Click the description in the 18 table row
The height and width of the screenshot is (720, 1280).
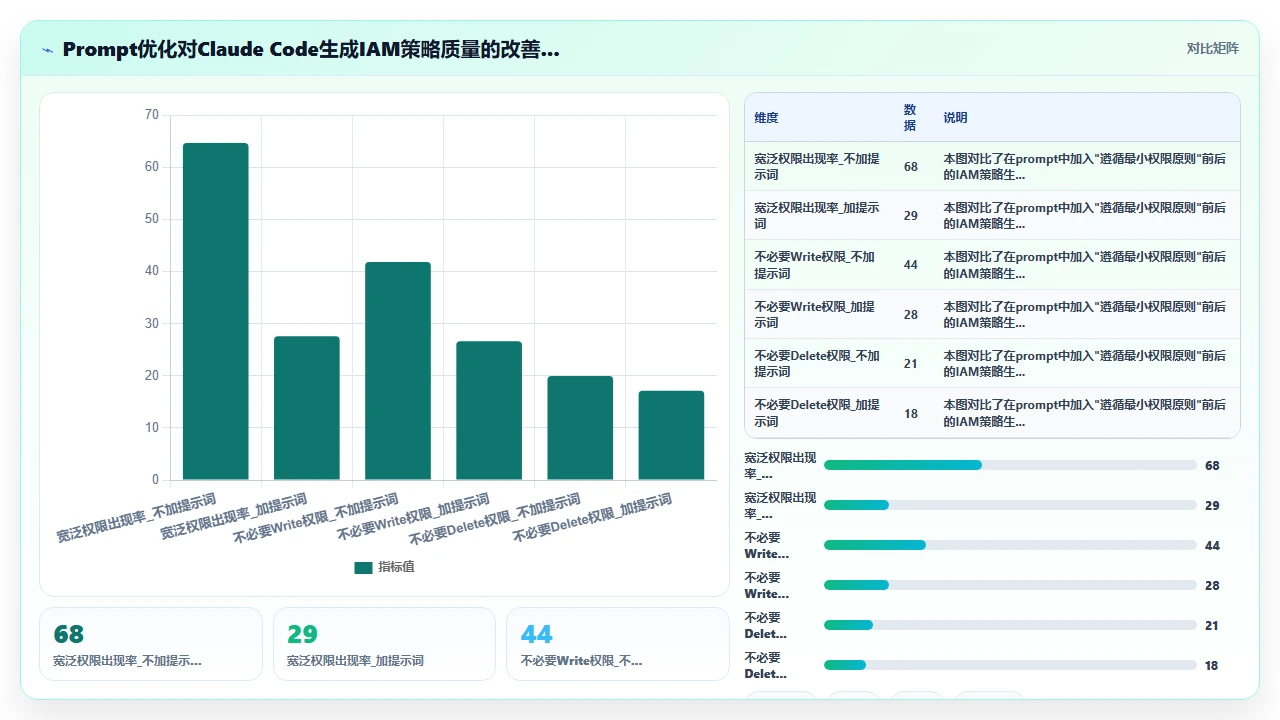[1085, 414]
